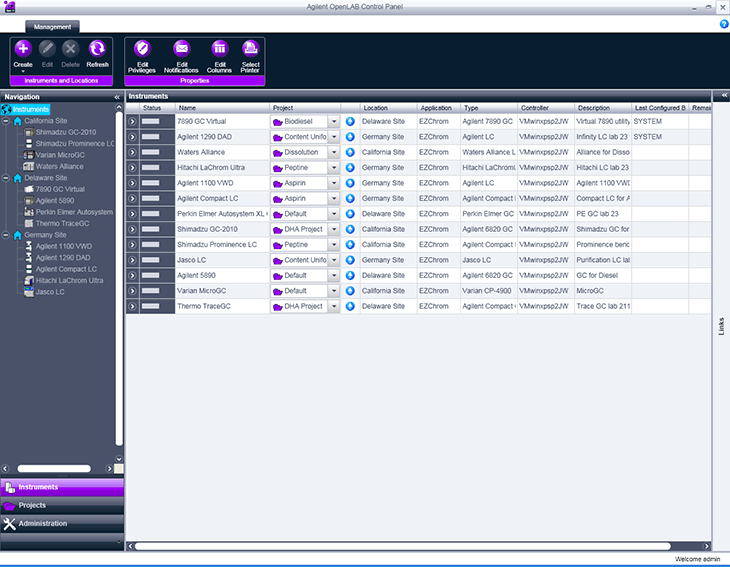Click launch icon for 7890 GC Virtual row
The width and height of the screenshot is (730, 567).
350,122
